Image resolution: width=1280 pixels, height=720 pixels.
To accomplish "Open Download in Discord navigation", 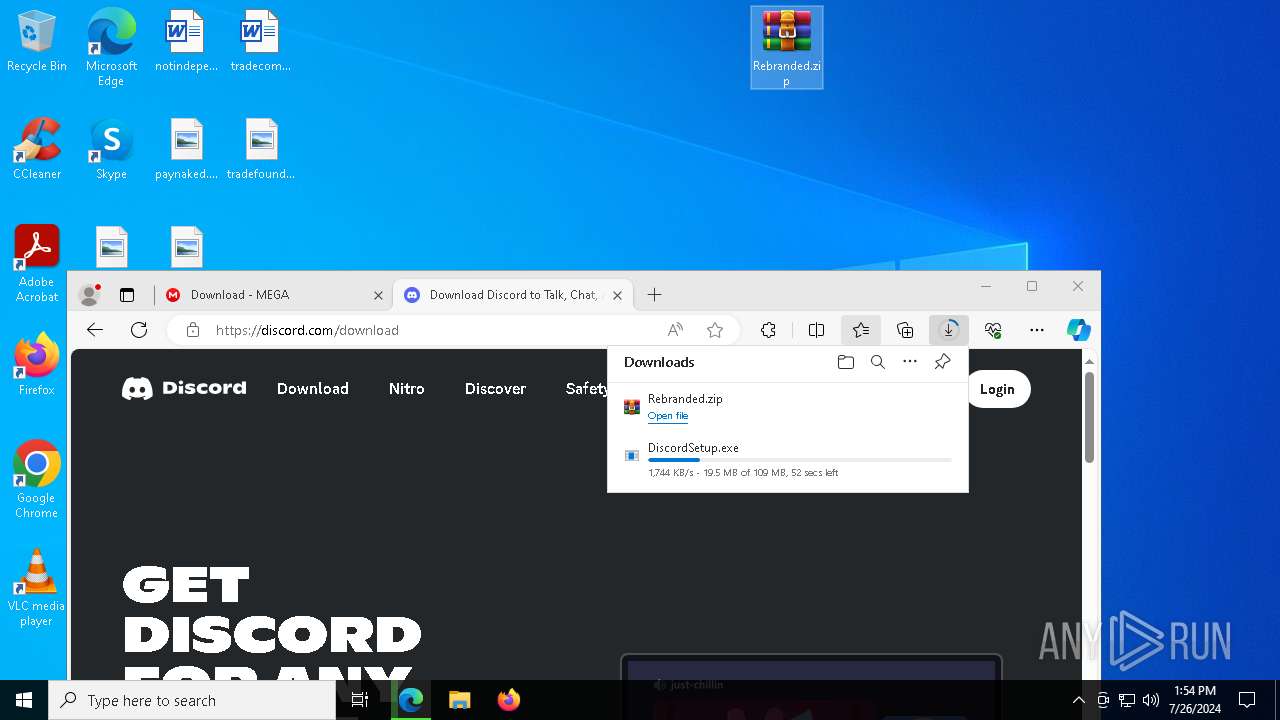I will point(313,389).
